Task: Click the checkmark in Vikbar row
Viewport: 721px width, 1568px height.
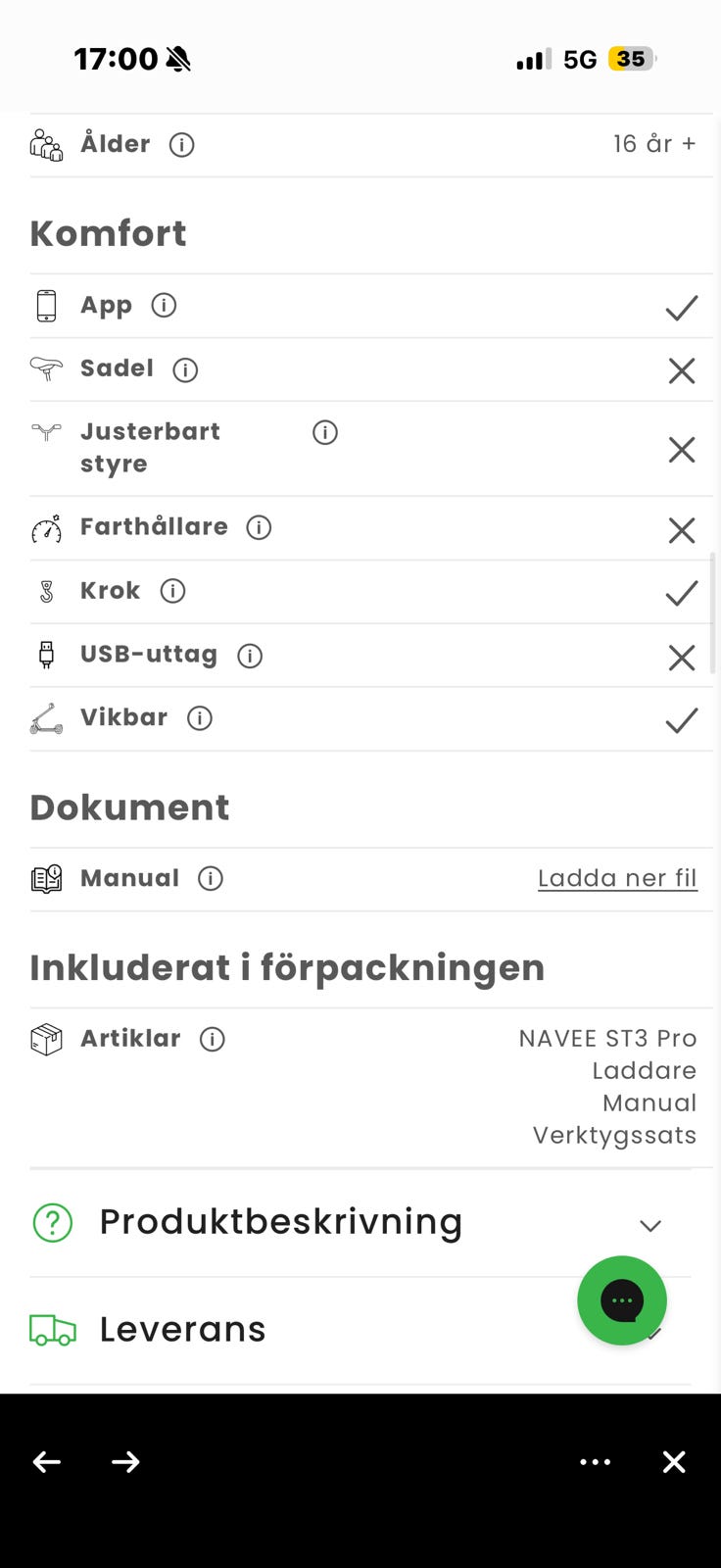Action: [x=681, y=720]
